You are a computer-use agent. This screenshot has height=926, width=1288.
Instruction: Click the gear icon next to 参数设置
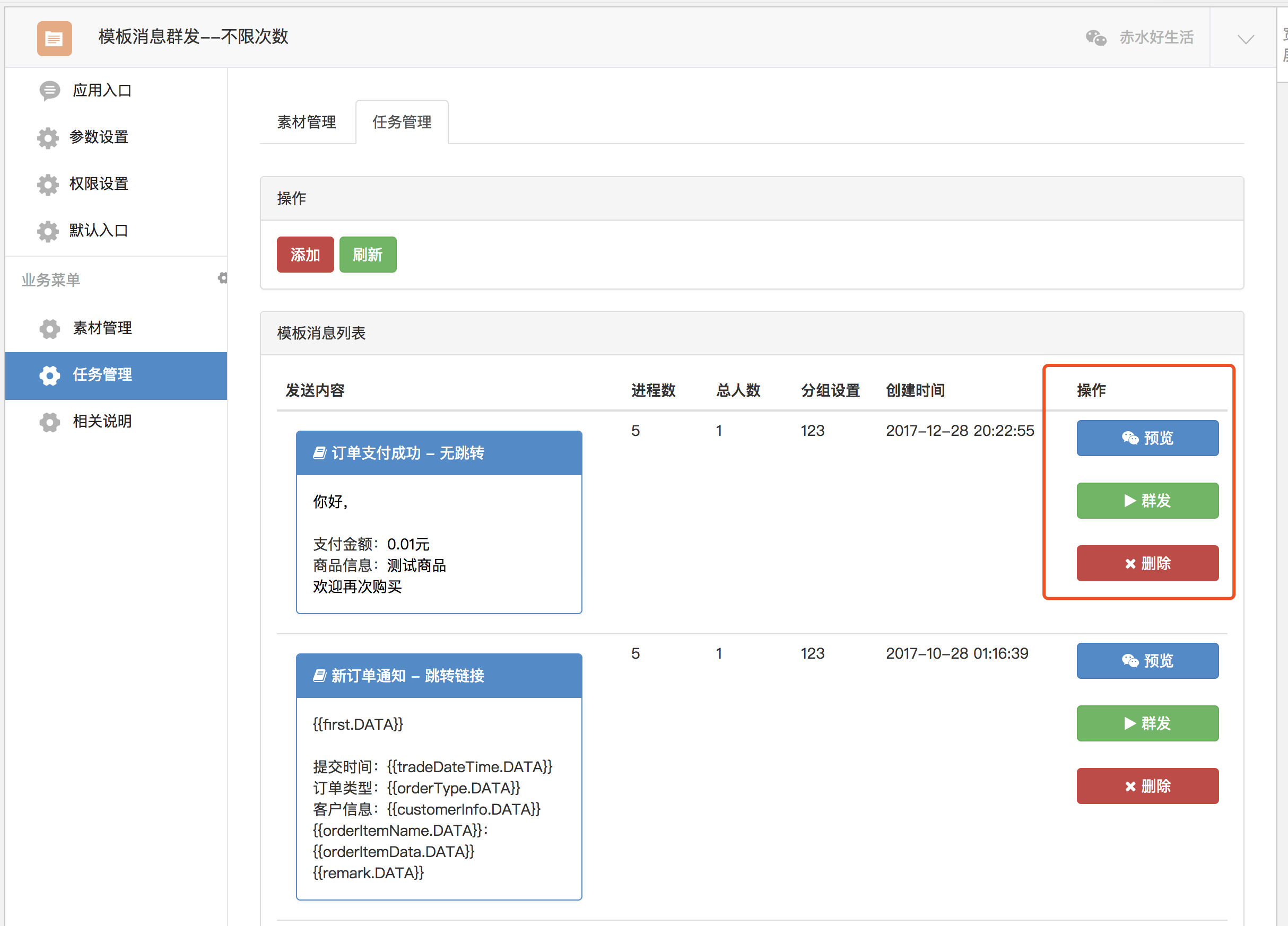(48, 137)
